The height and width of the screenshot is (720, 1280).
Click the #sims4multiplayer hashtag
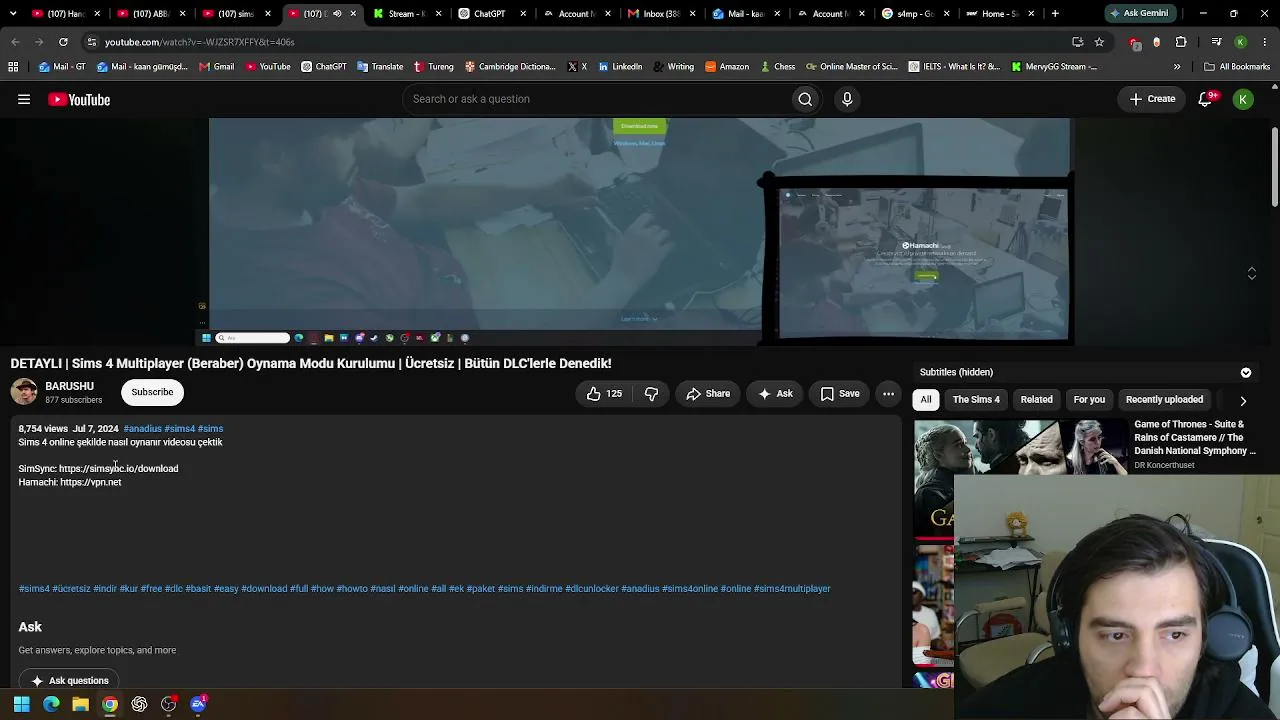pos(792,589)
